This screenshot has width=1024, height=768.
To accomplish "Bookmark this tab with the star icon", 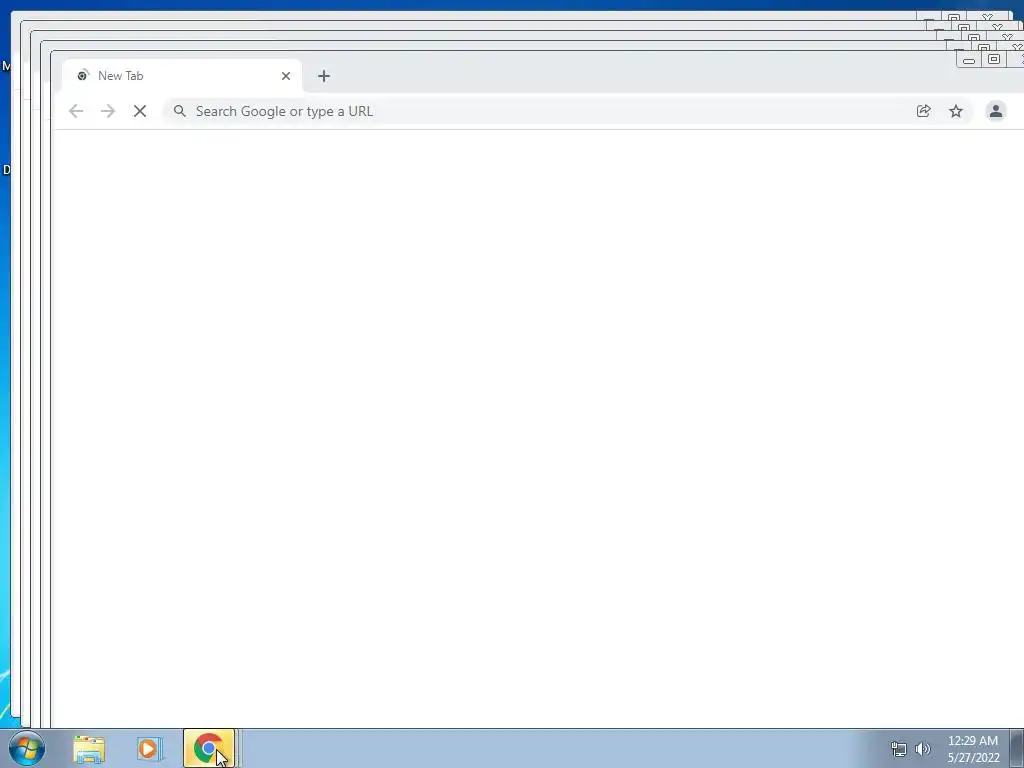I will click(956, 111).
